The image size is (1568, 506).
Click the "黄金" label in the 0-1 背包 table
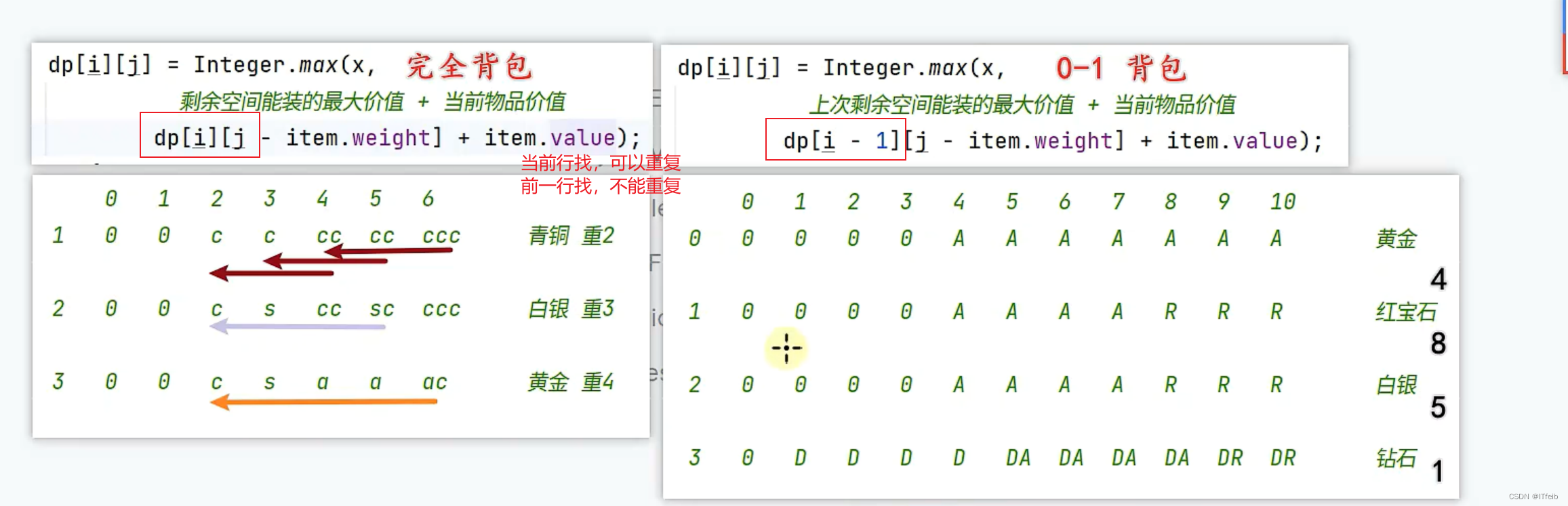pos(1396,238)
